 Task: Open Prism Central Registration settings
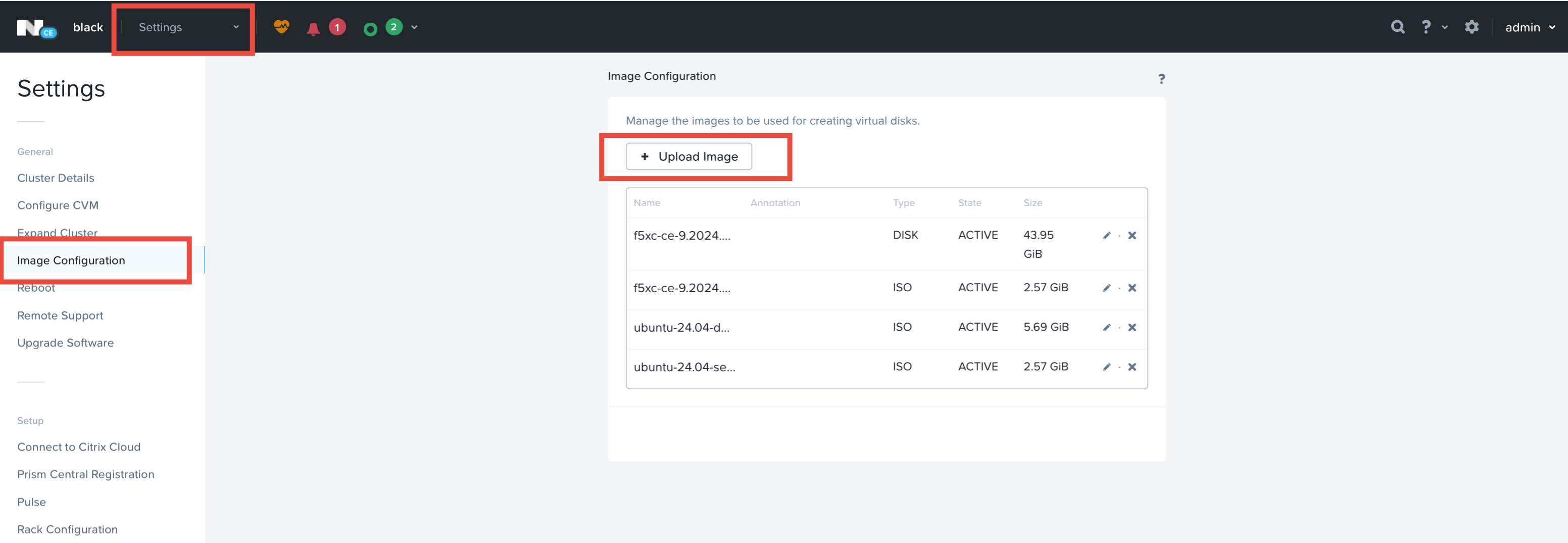(86, 474)
